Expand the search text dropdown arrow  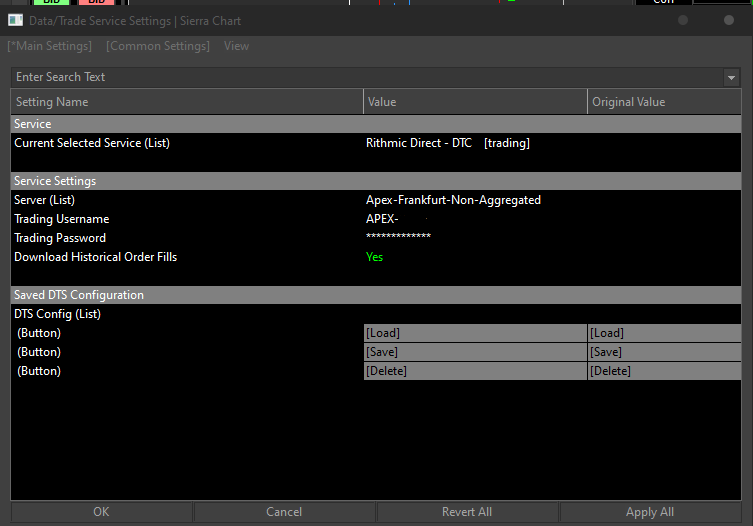tap(731, 77)
